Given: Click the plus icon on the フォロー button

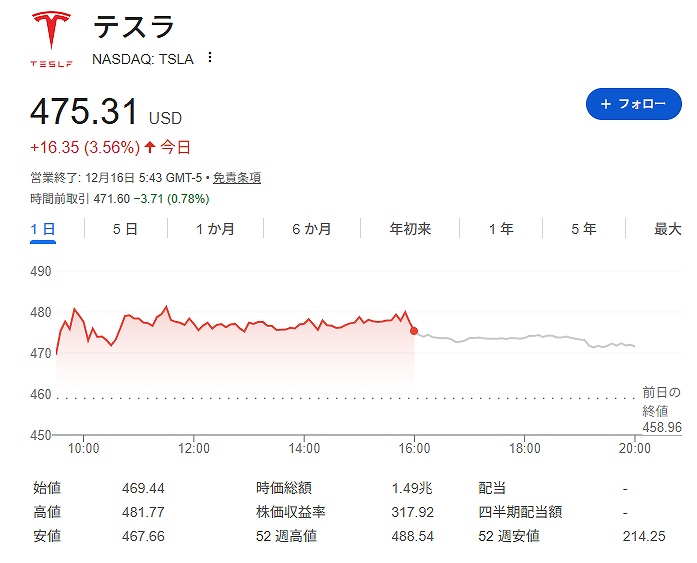Looking at the screenshot, I should (605, 104).
